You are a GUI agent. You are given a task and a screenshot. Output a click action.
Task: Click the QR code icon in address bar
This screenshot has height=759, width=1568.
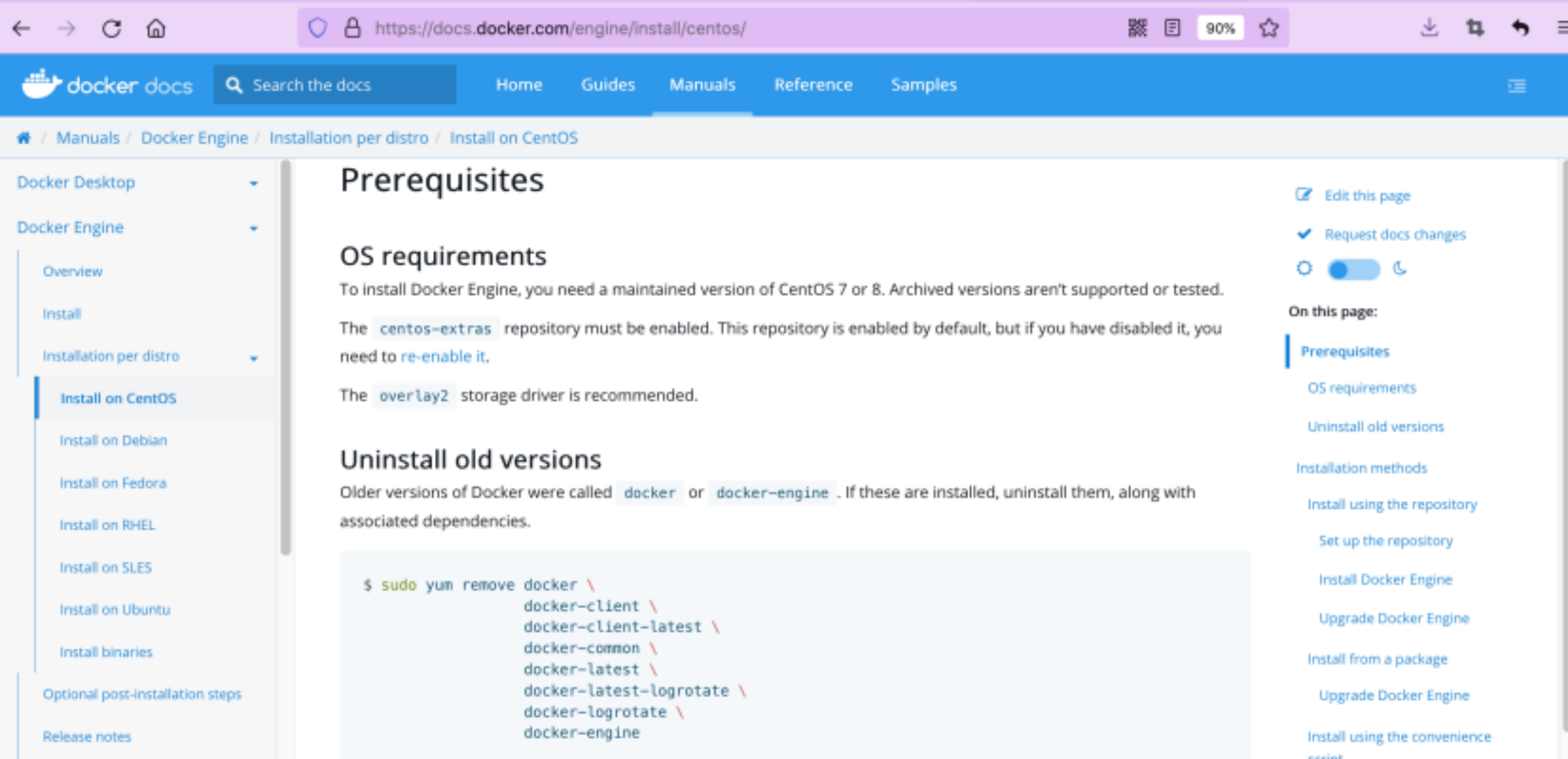click(x=1137, y=28)
